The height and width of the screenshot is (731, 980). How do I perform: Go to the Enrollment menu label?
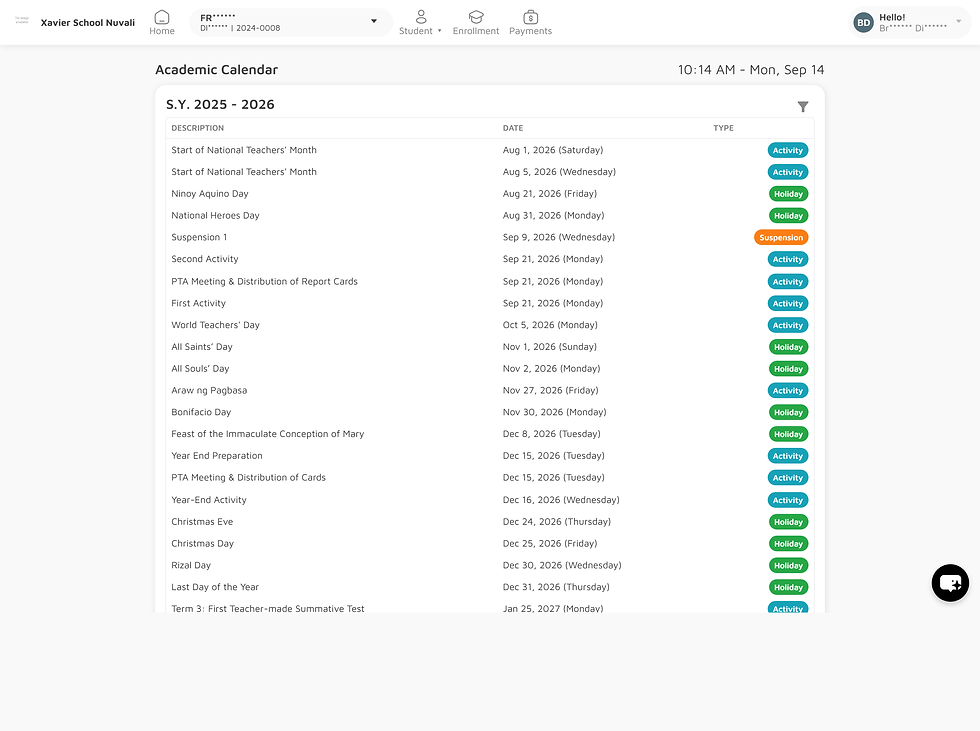coord(476,31)
